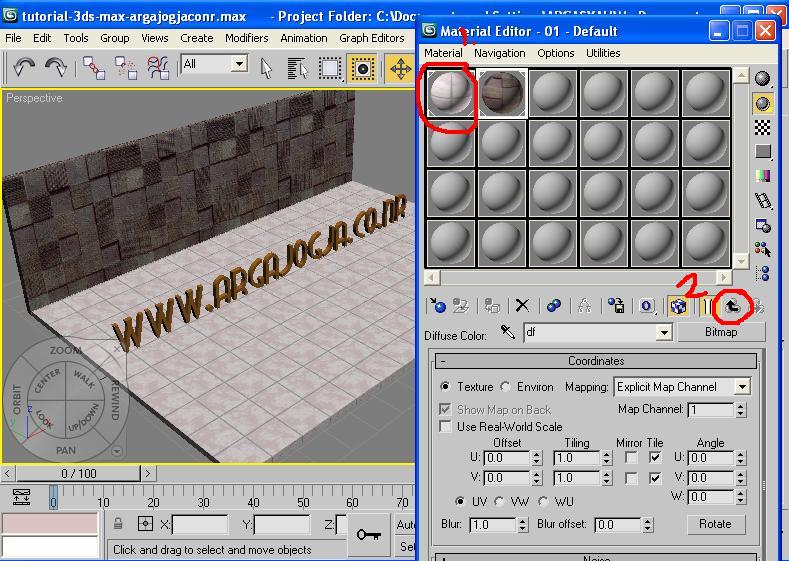Open the Animation menu
The image size is (789, 561).
[303, 38]
